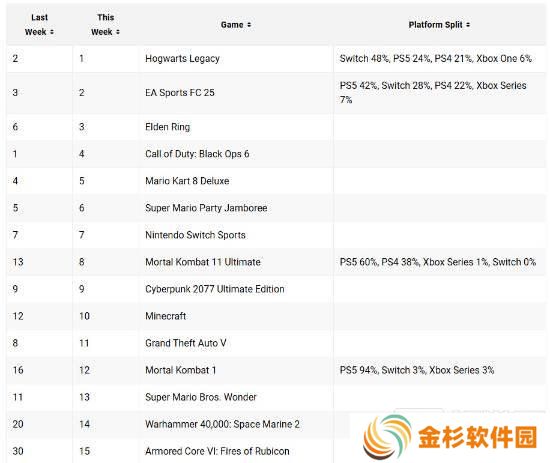Select Cyberpunk 2077 Ultimate Edition
Screen dimensions: 550x463
[x=215, y=289]
